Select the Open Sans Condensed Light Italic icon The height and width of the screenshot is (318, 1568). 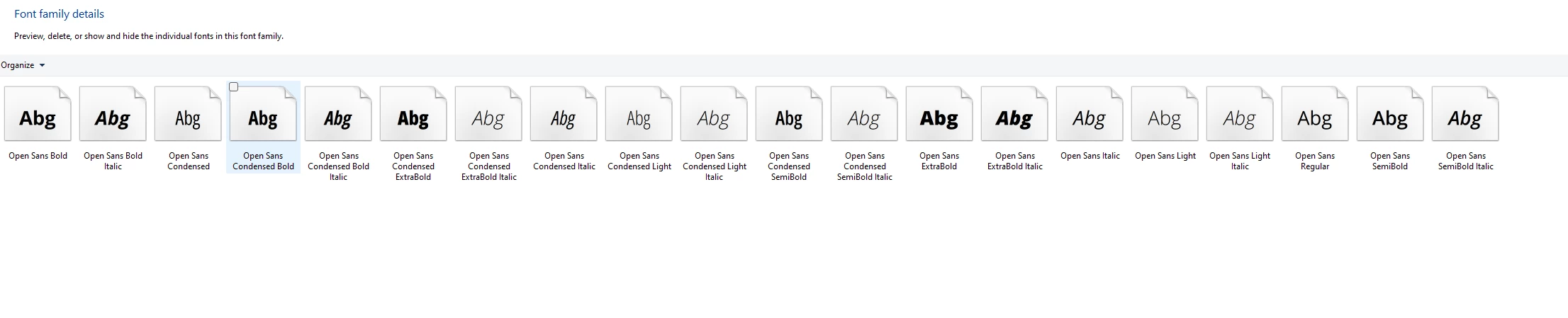714,114
